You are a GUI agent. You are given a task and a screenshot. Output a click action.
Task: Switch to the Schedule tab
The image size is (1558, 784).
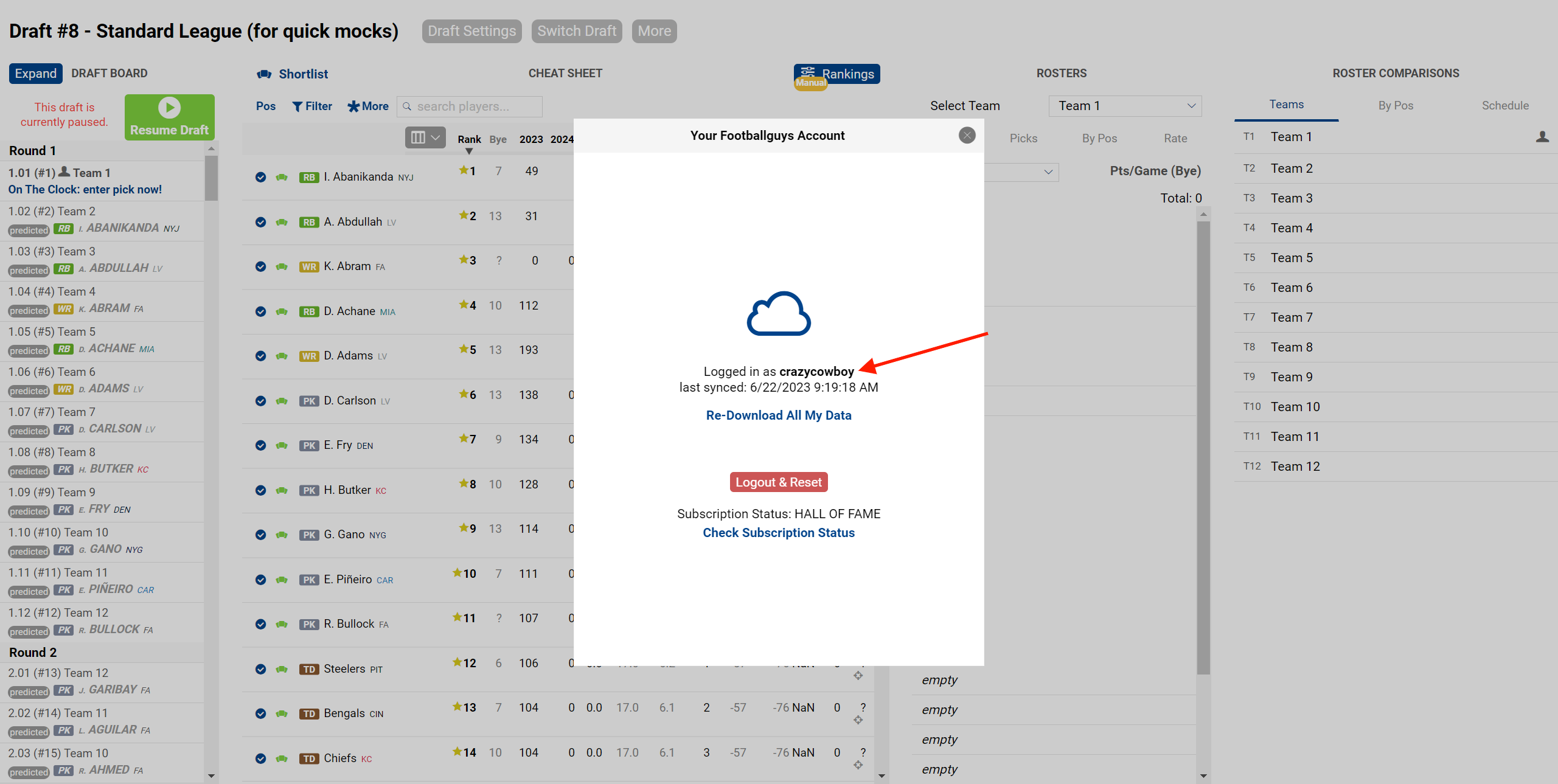(1505, 106)
